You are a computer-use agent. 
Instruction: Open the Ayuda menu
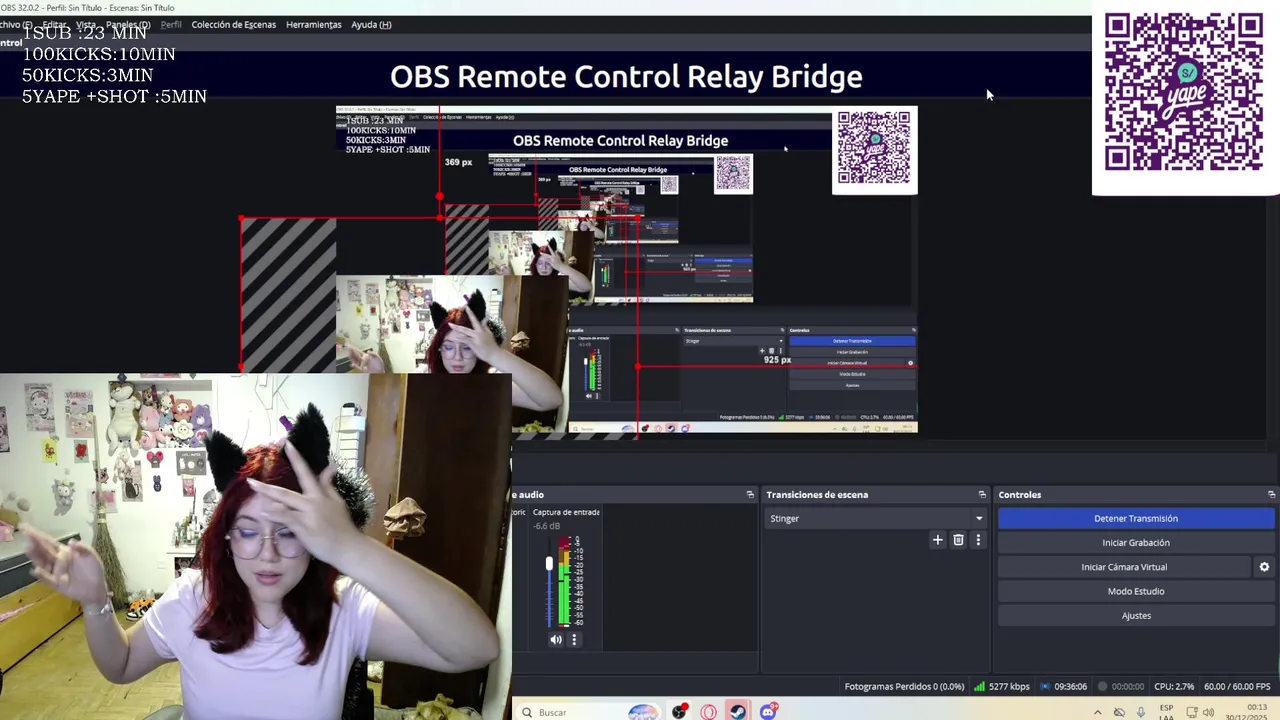click(371, 25)
